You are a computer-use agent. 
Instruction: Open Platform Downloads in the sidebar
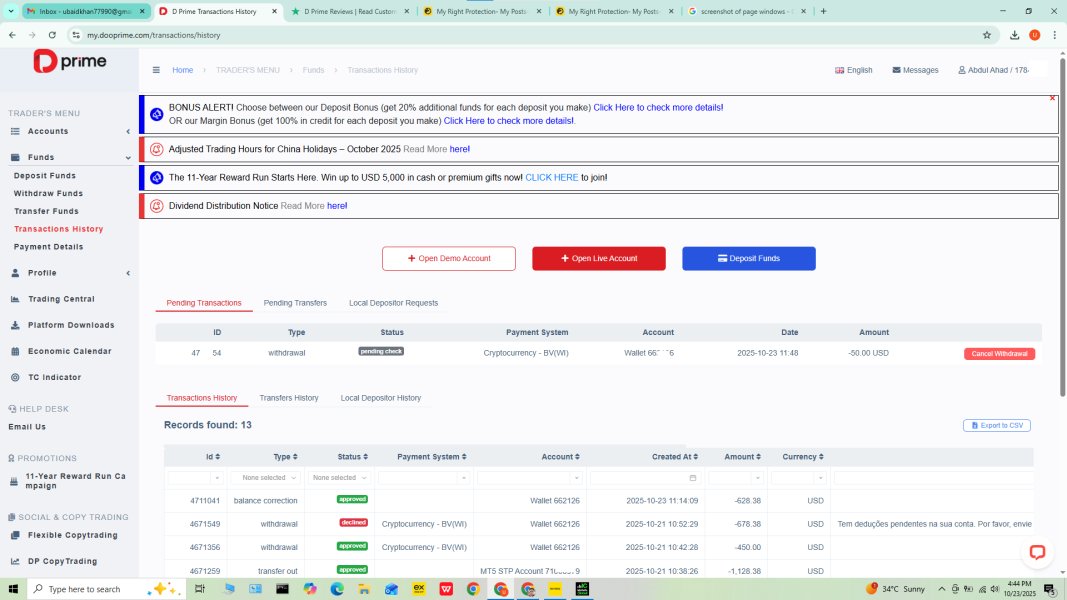pyautogui.click(x=70, y=325)
